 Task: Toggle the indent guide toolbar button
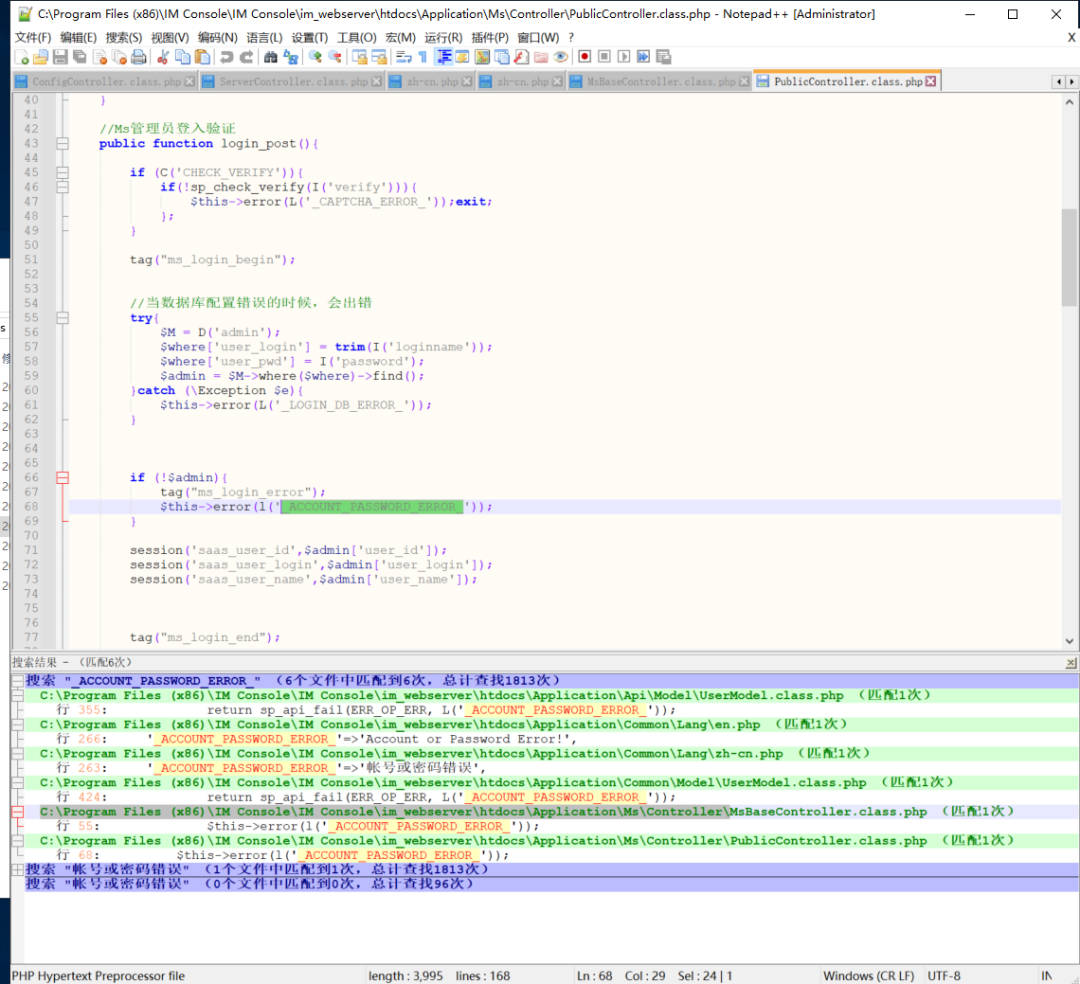click(444, 57)
